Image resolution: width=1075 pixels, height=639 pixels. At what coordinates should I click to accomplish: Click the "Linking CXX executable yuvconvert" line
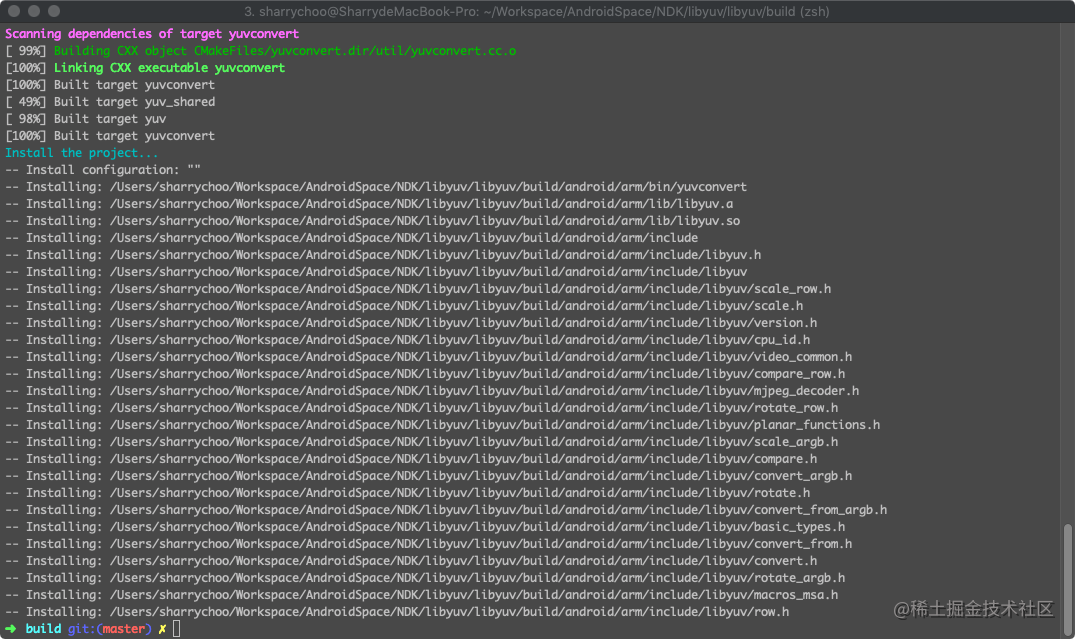pos(169,68)
